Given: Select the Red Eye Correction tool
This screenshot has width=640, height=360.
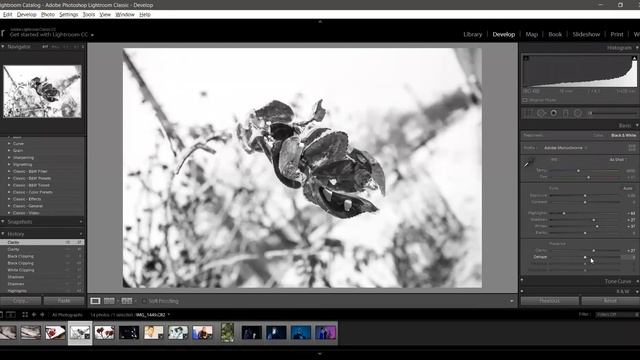Looking at the screenshot, I should [x=553, y=113].
